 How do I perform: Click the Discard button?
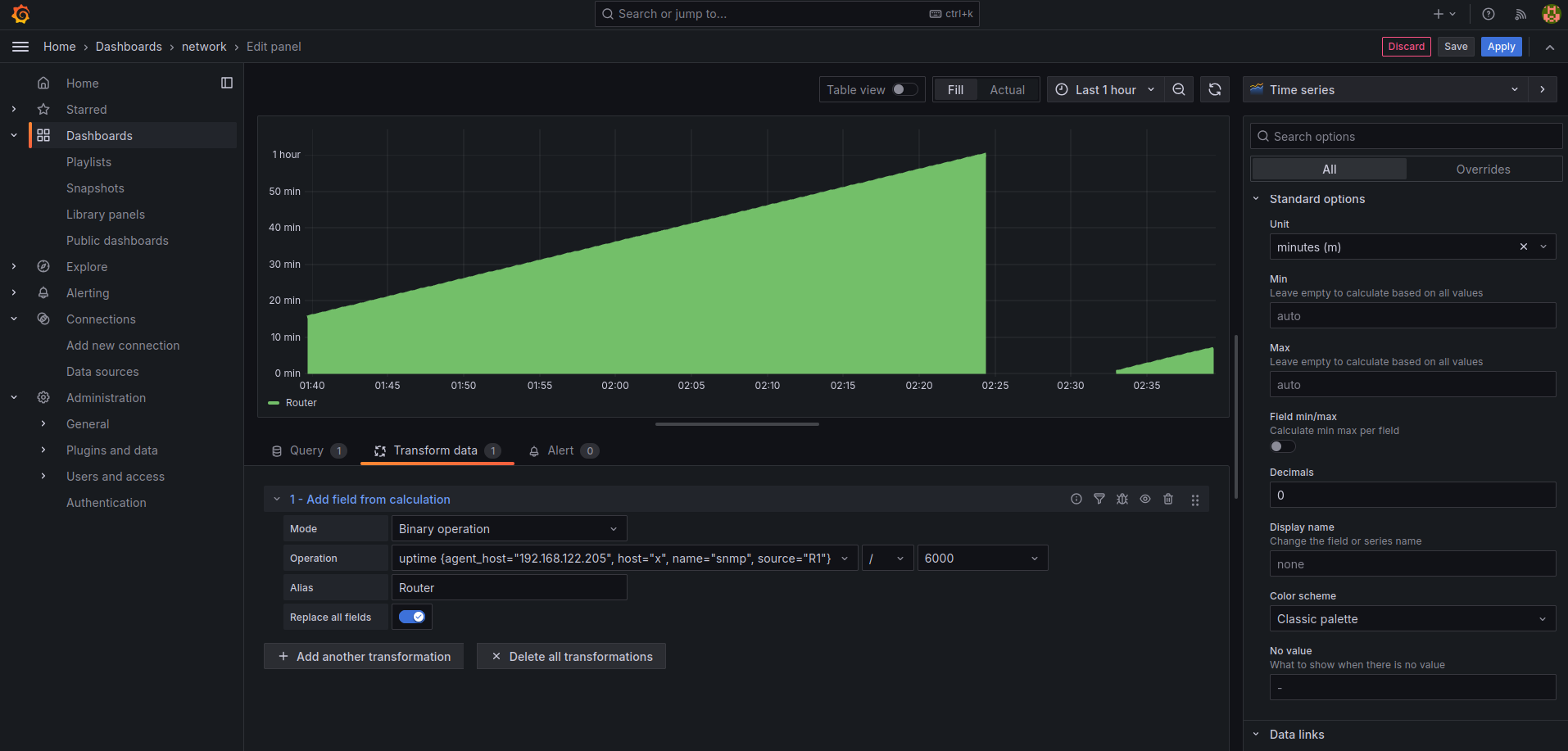coord(1406,47)
